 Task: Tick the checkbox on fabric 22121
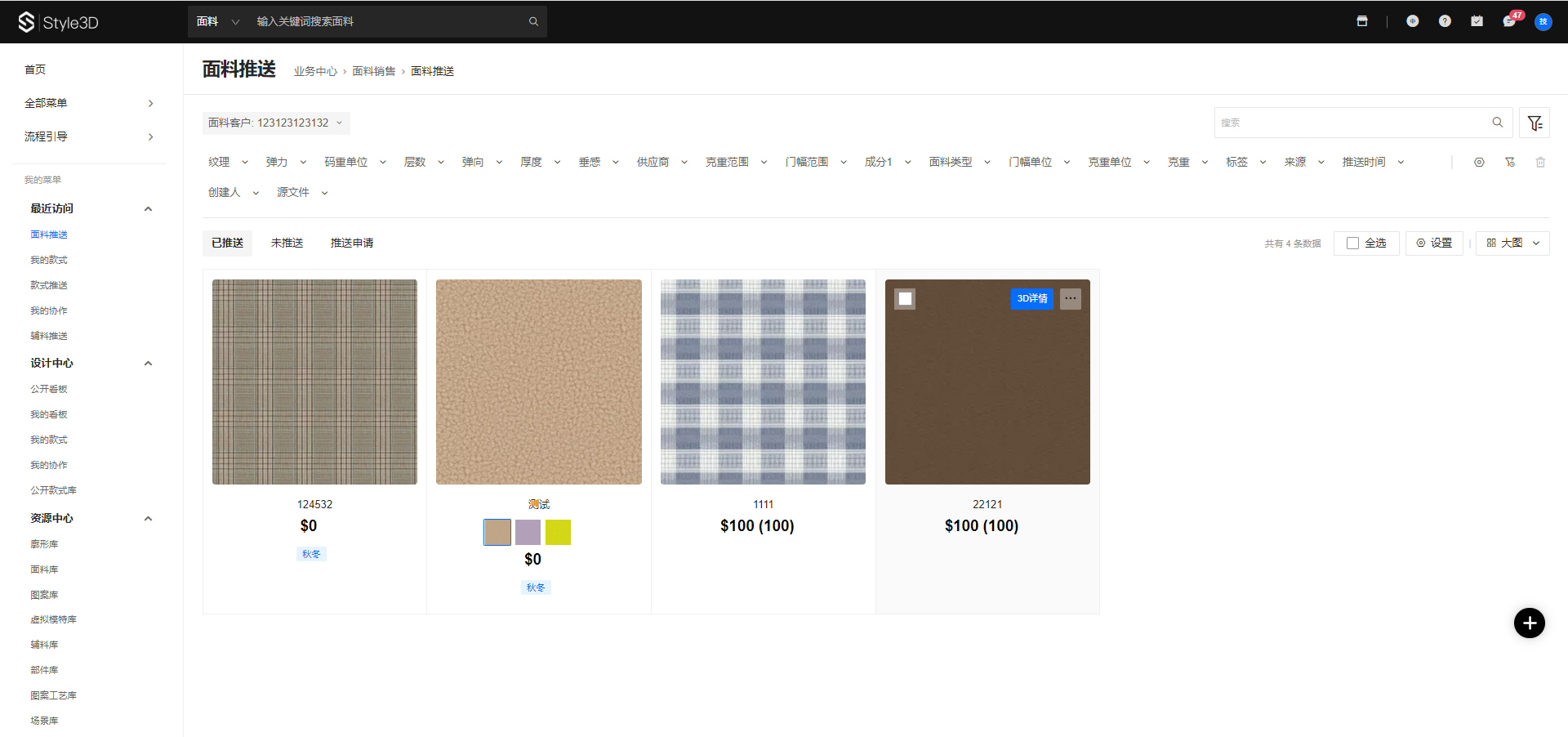[905, 299]
